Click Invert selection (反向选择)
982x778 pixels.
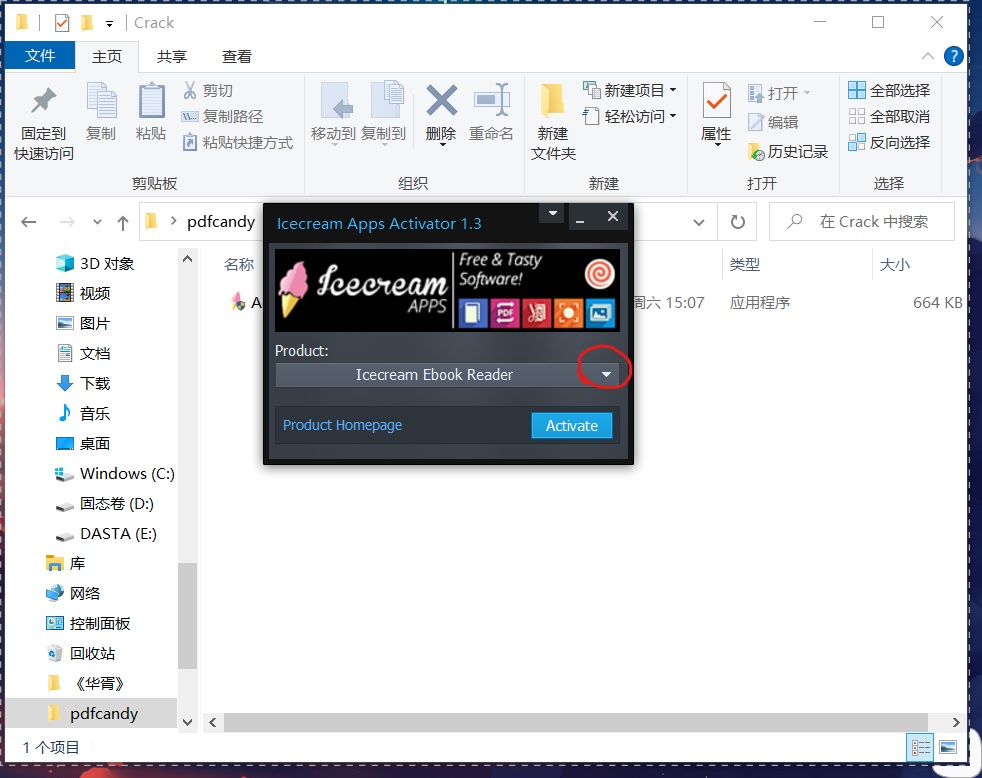tap(889, 143)
